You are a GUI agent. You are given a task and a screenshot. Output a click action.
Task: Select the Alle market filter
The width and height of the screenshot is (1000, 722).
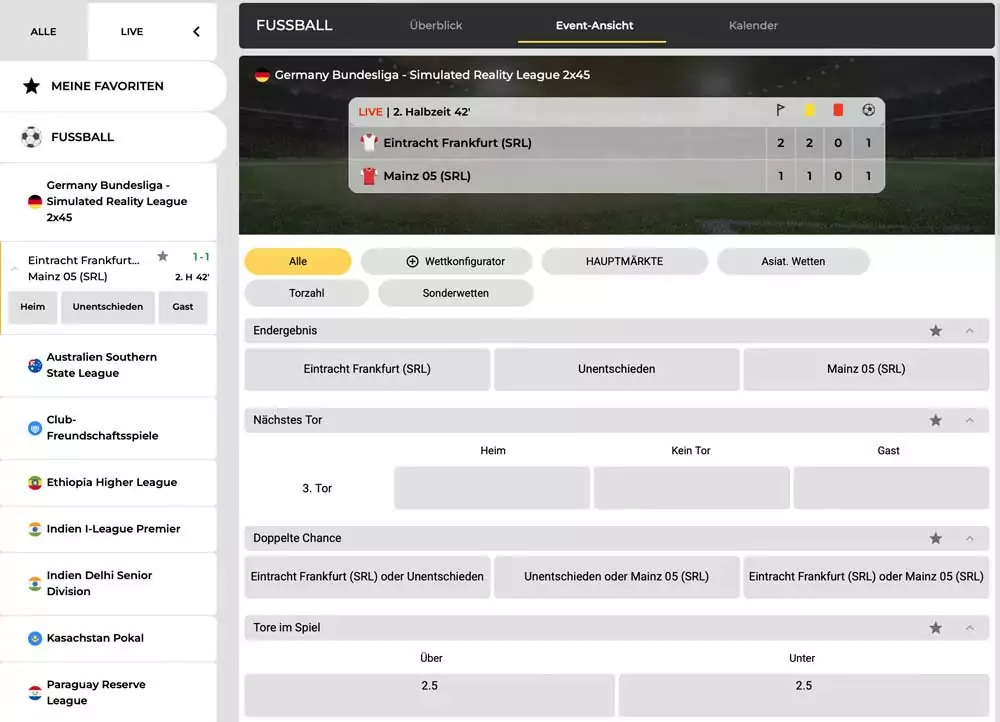(298, 262)
